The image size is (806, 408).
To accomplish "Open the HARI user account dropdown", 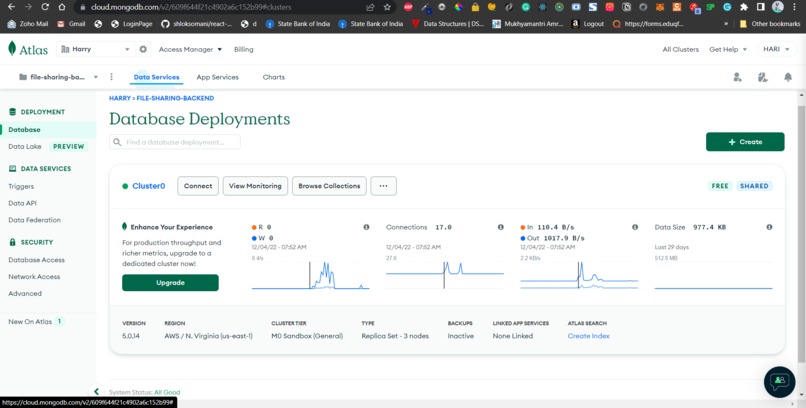I will click(x=776, y=49).
